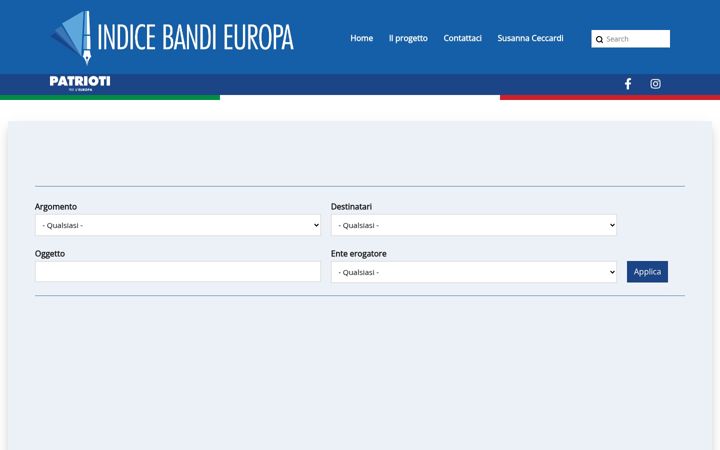Open the Argomento dropdown
Image resolution: width=720 pixels, height=450 pixels.
(x=178, y=225)
